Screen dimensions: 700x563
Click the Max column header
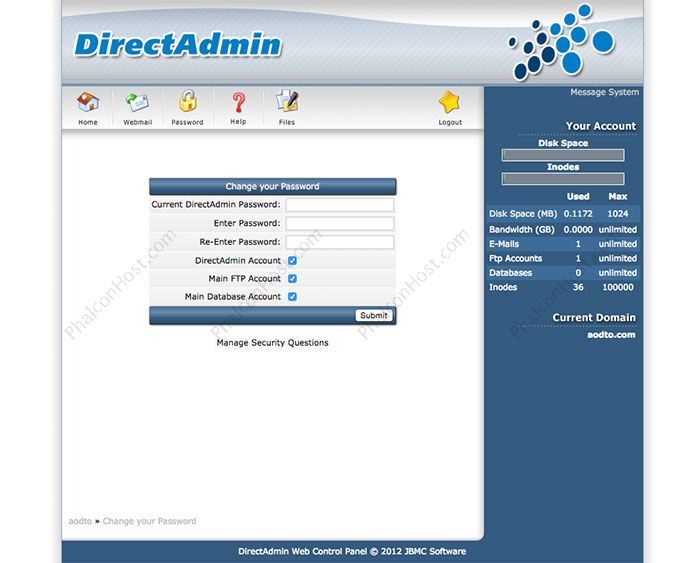[x=618, y=196]
